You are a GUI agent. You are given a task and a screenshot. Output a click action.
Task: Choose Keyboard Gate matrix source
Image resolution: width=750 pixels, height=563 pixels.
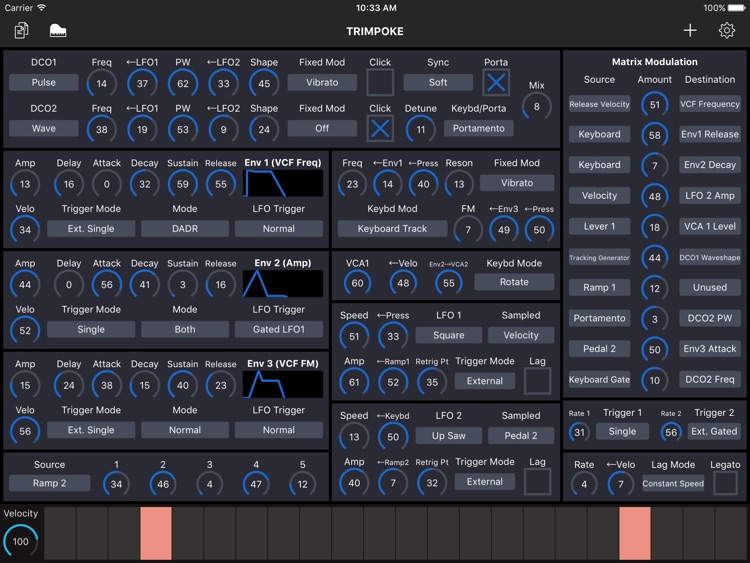coord(599,379)
